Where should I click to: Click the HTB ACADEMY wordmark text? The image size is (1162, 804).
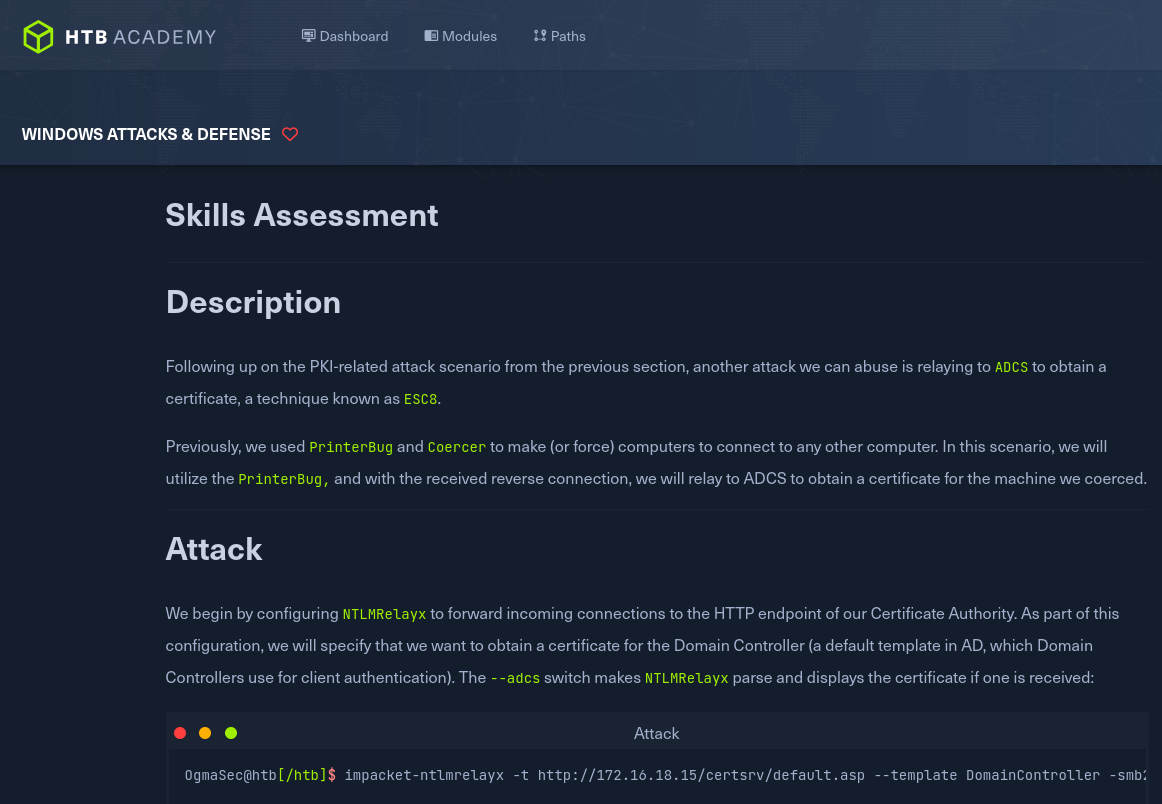click(140, 37)
